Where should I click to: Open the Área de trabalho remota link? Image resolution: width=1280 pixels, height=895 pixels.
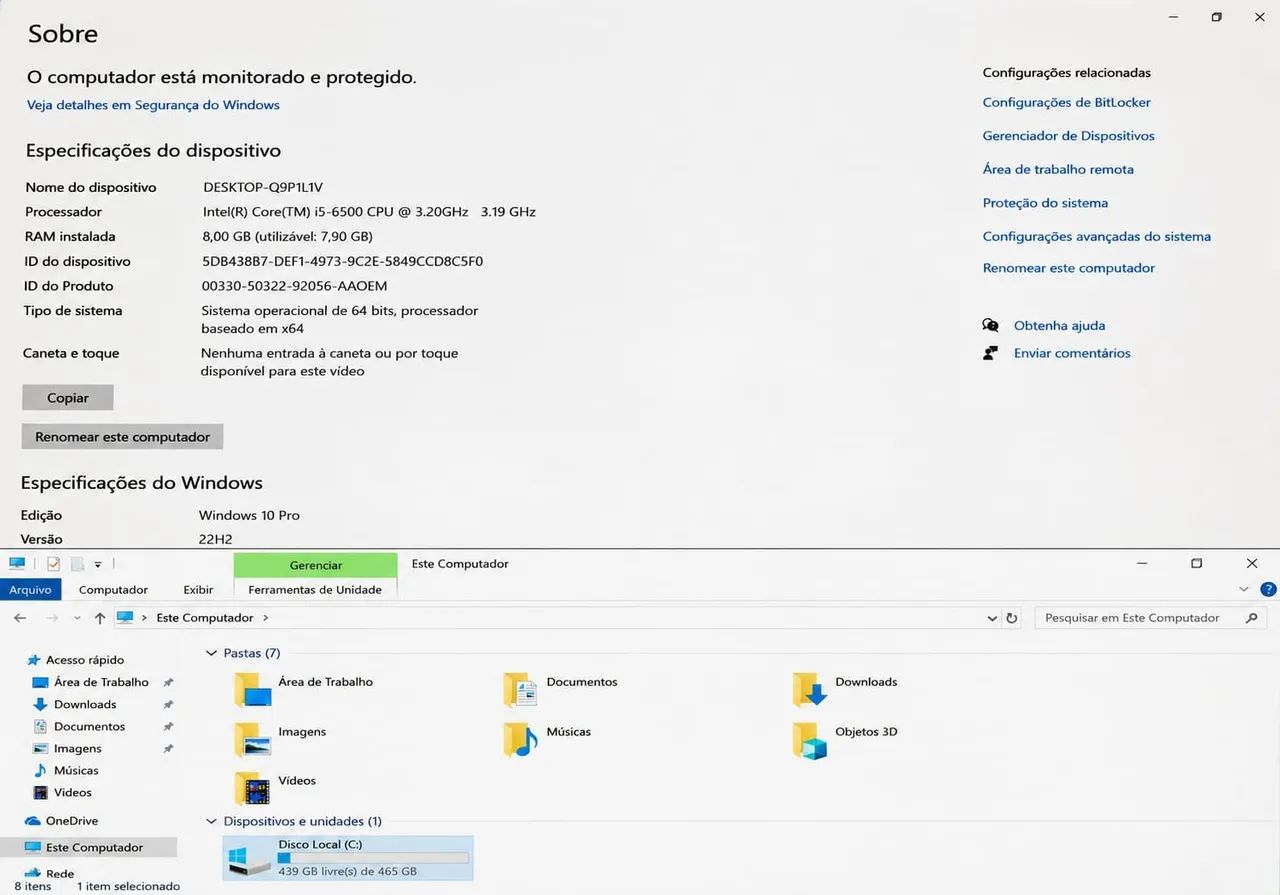[x=1058, y=170]
